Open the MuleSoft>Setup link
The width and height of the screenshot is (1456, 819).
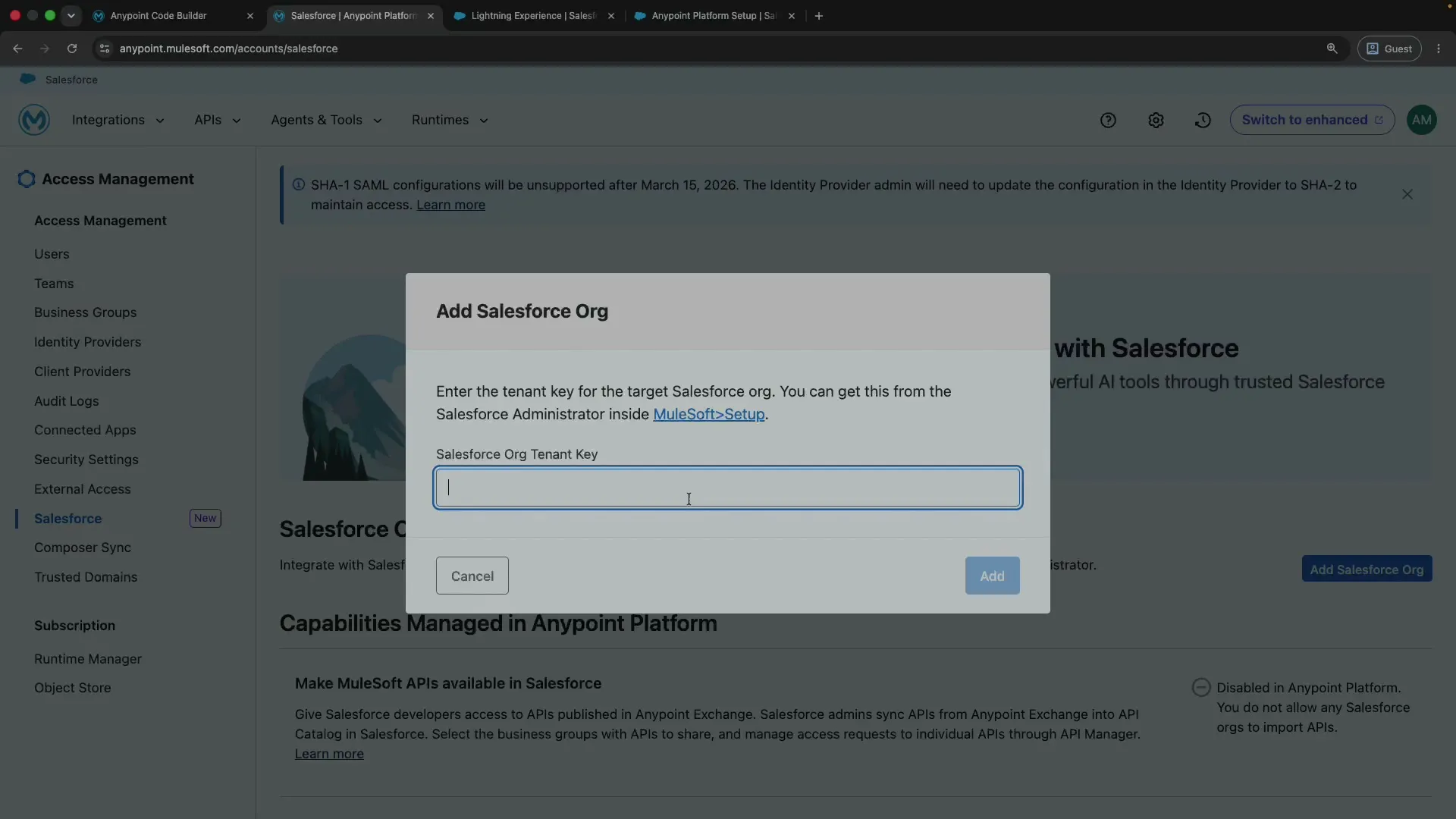pyautogui.click(x=708, y=414)
